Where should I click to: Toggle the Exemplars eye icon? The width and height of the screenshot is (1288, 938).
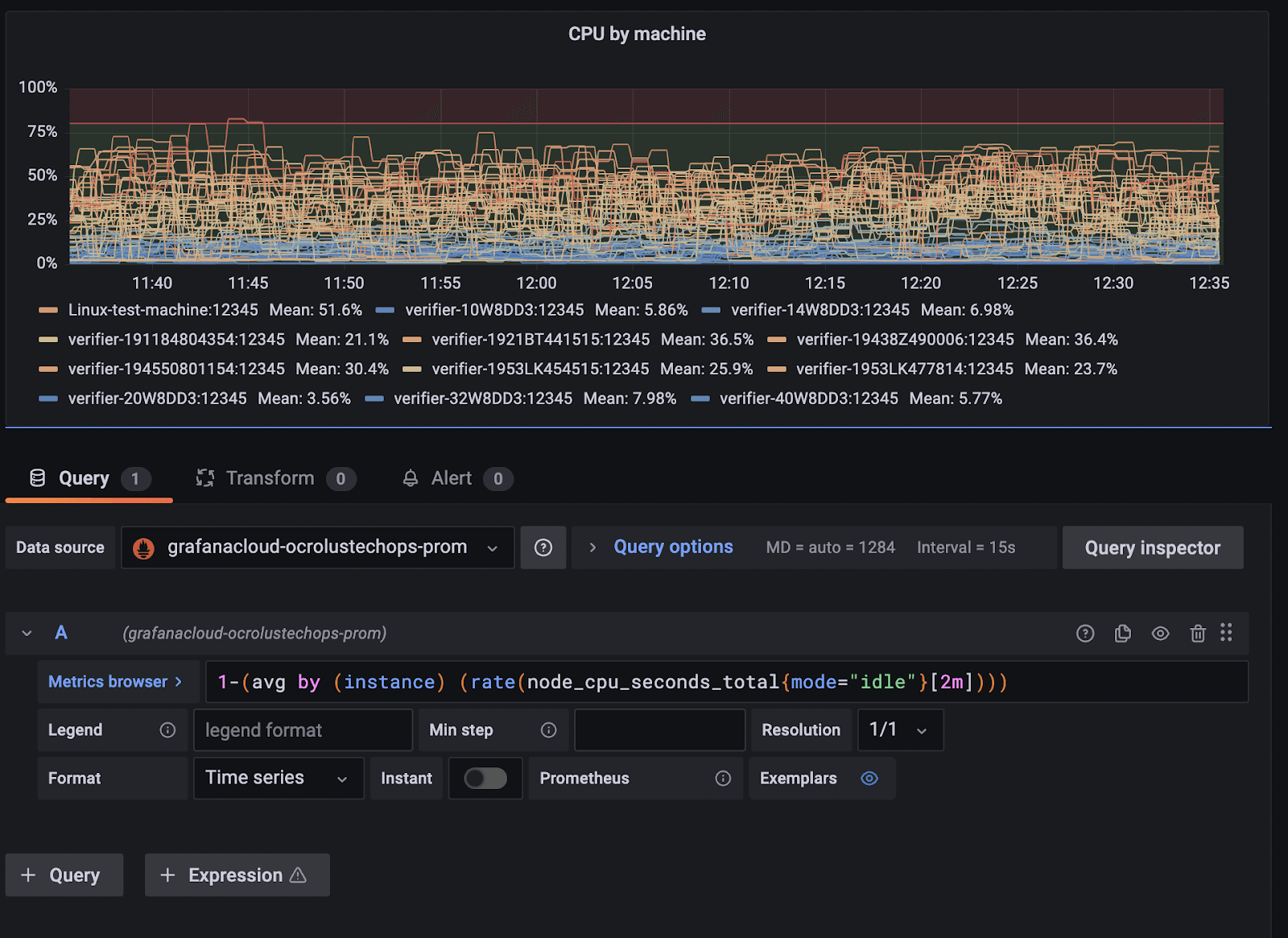click(869, 779)
